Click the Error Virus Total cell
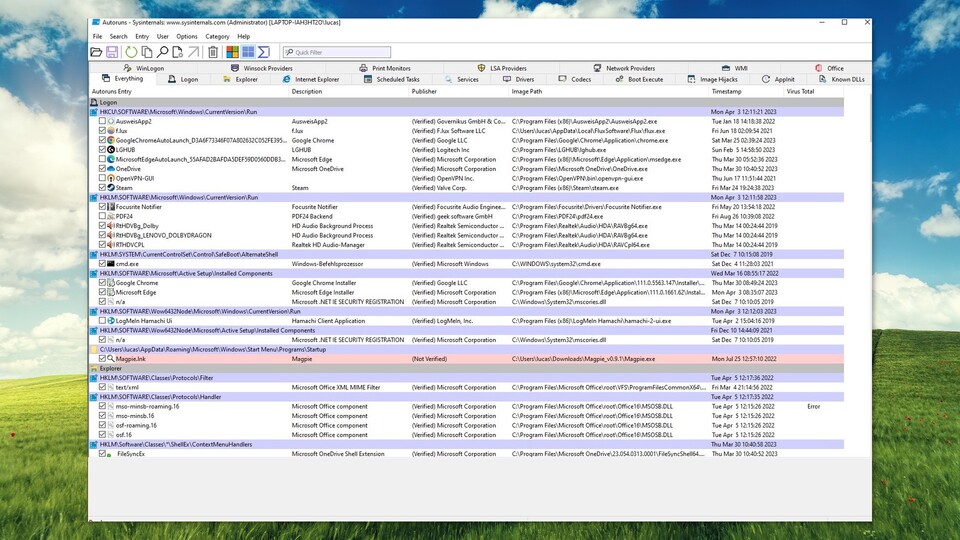The width and height of the screenshot is (960, 540). click(x=813, y=407)
